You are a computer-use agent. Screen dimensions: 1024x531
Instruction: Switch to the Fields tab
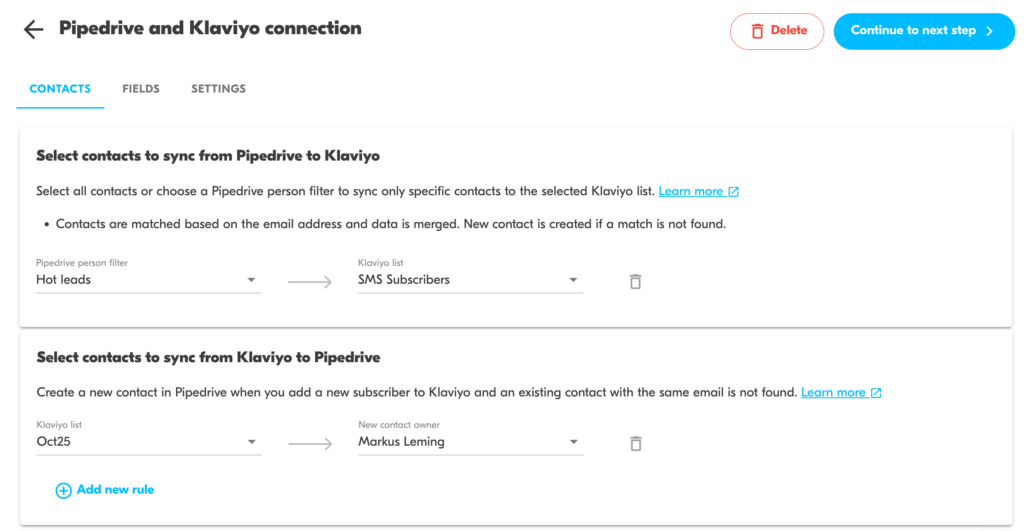pos(141,89)
